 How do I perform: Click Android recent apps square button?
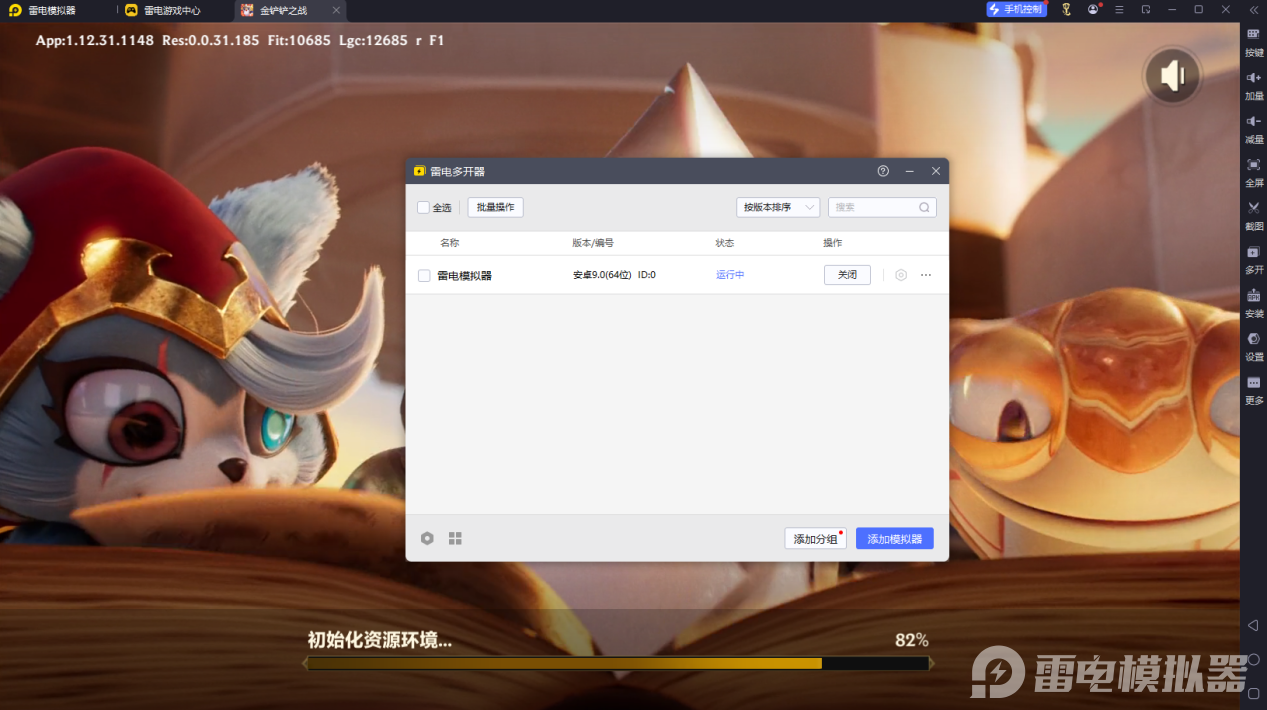tap(1253, 692)
